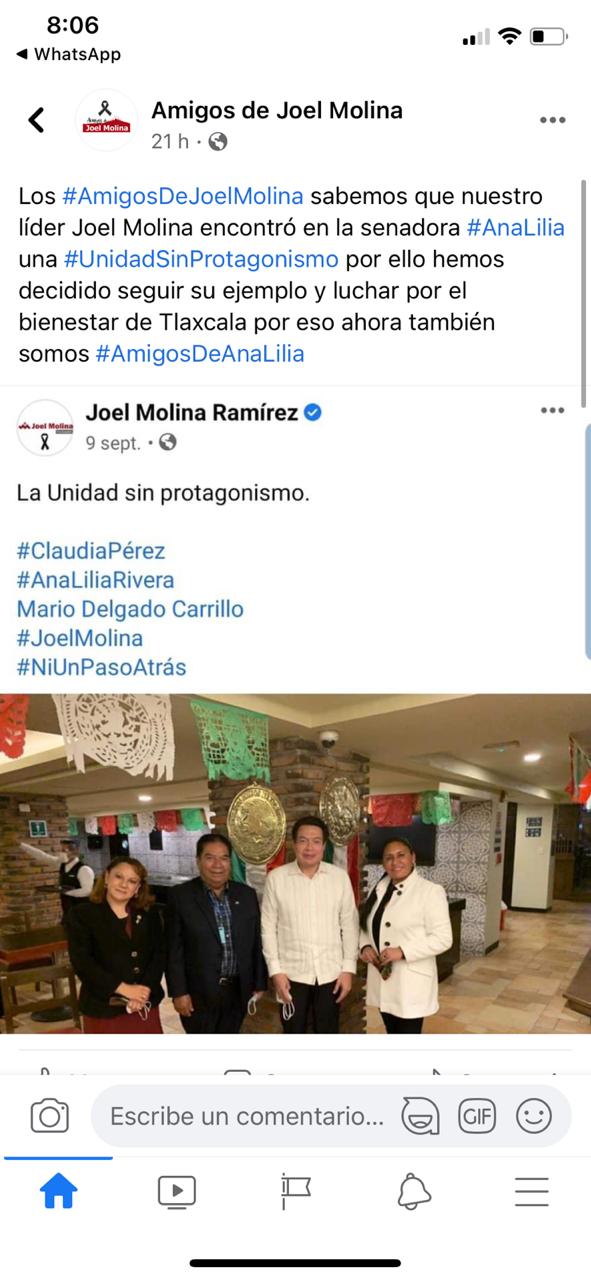Open the avatar sticker picker

pos(420,1116)
